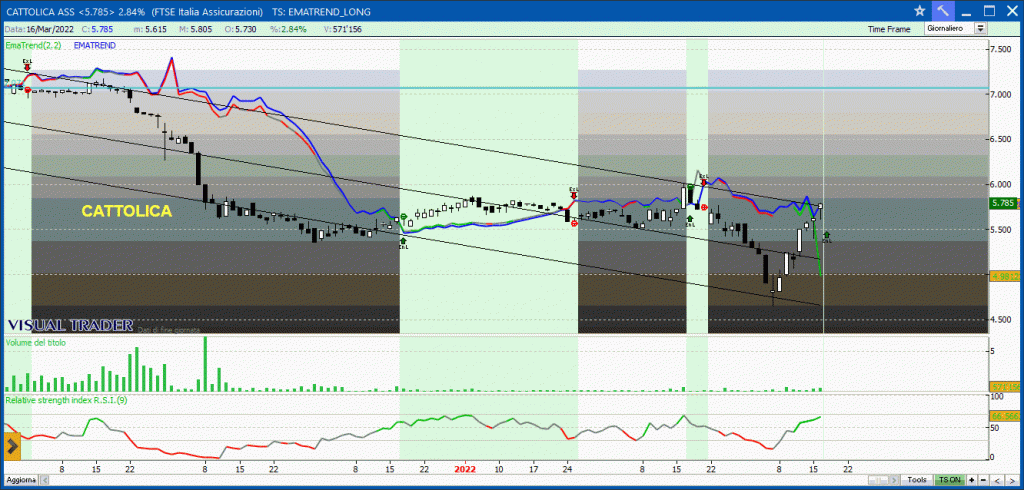Click the green 5.785 price tag on axis
Viewport: 1024px width, 490px height.
coord(1005,203)
